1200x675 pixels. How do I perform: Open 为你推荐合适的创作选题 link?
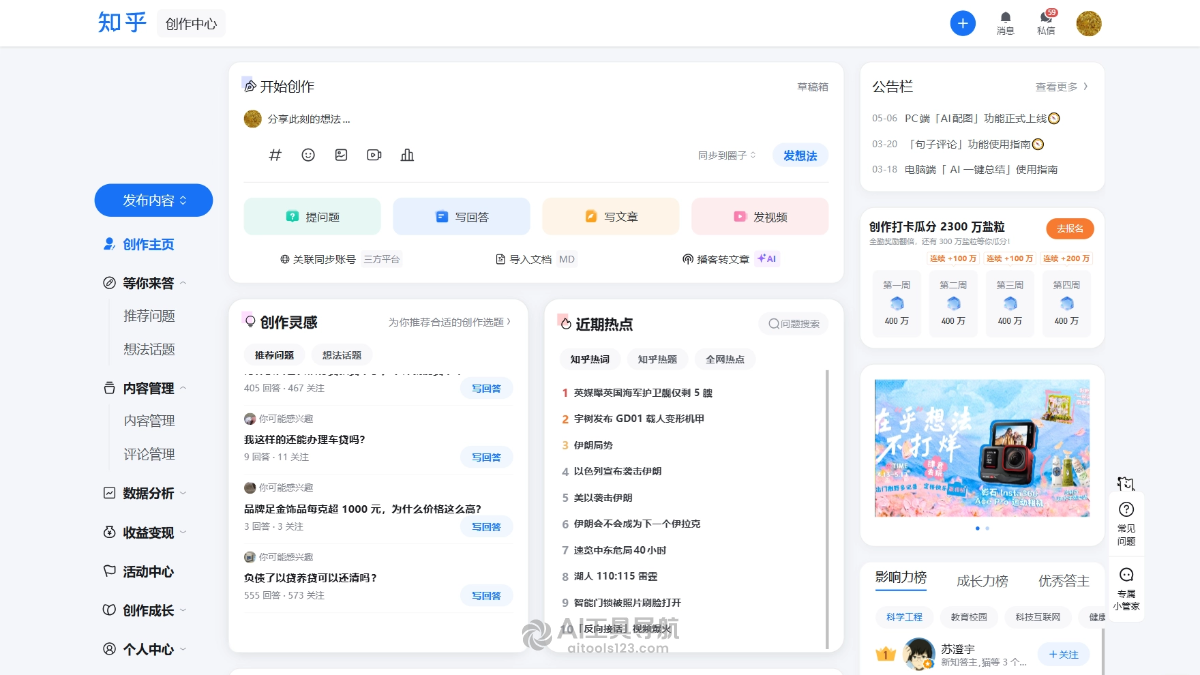pos(450,322)
